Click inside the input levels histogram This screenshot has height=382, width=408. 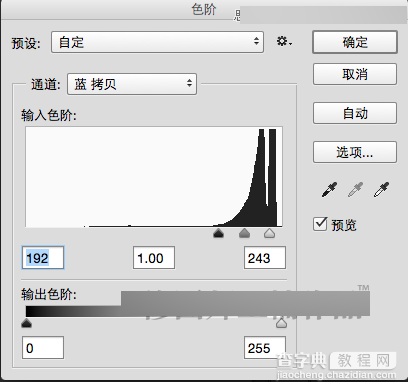tap(154, 177)
